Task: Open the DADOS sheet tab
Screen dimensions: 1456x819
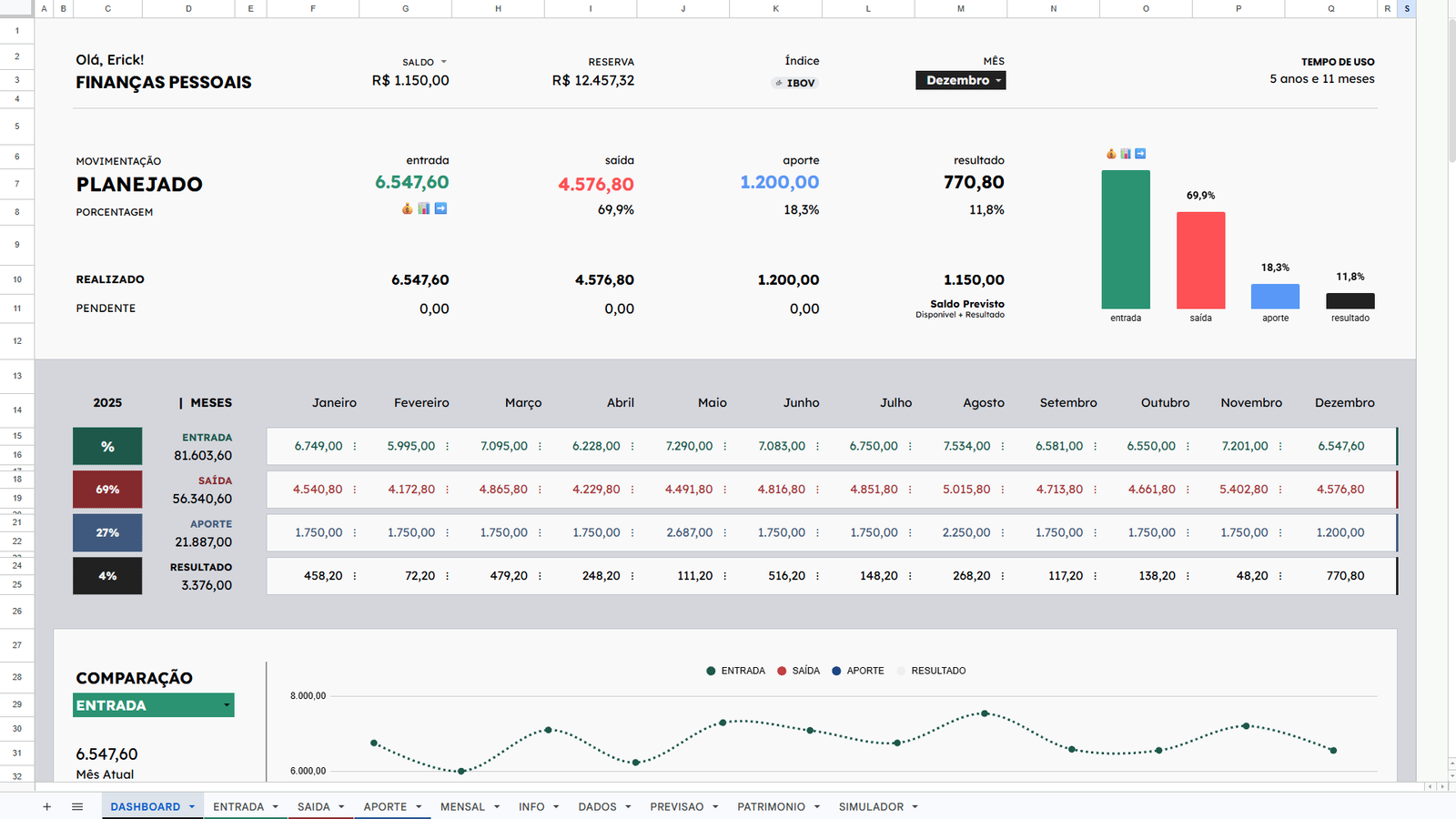Action: click(597, 807)
